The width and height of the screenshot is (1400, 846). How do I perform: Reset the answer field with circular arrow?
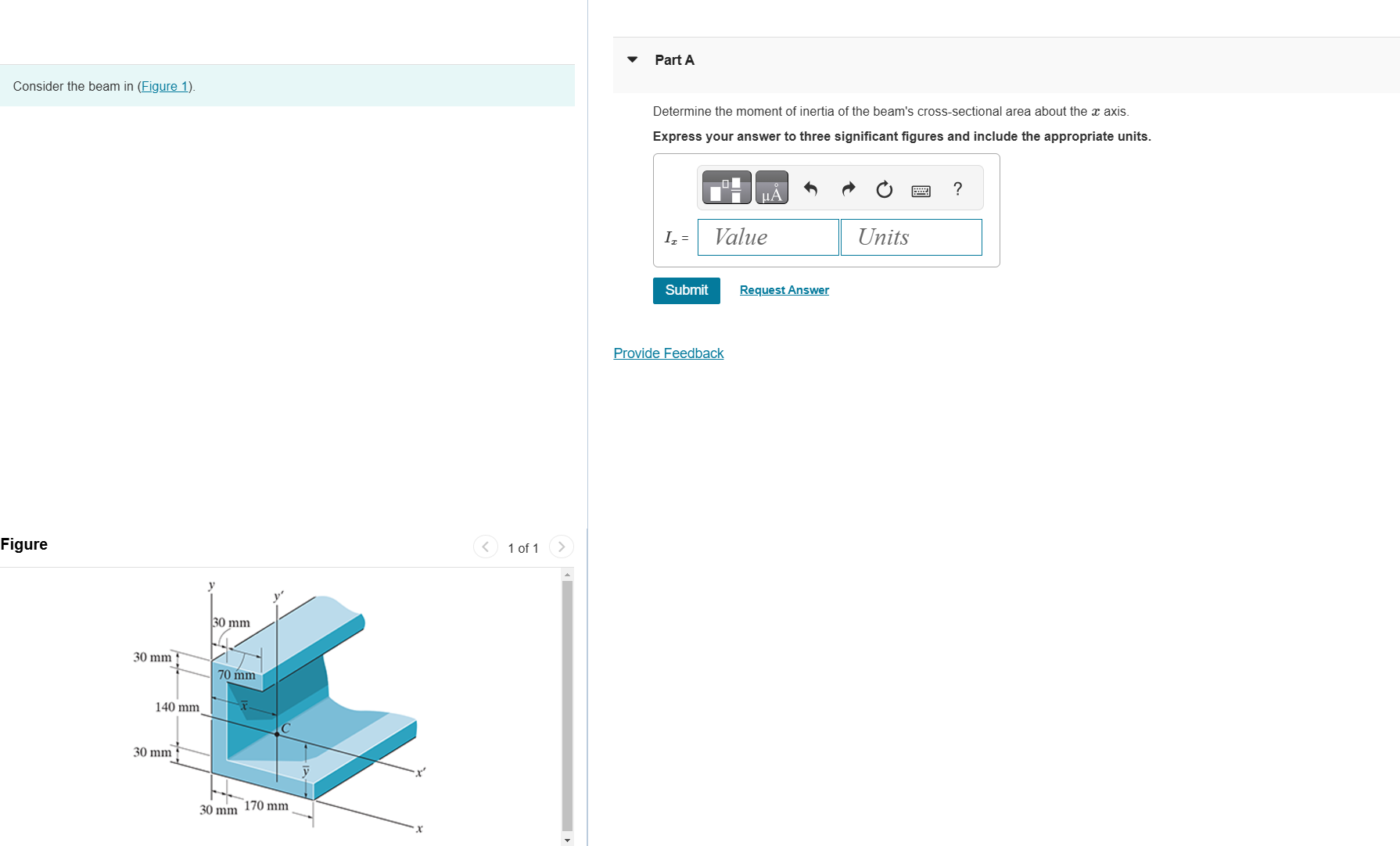click(x=884, y=188)
